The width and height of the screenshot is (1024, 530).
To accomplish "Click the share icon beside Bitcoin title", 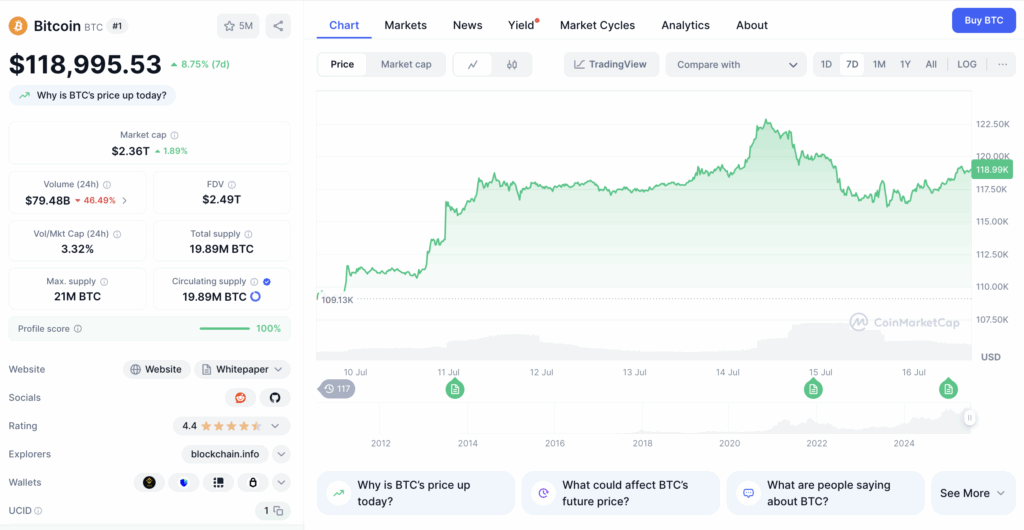I will click(278, 26).
